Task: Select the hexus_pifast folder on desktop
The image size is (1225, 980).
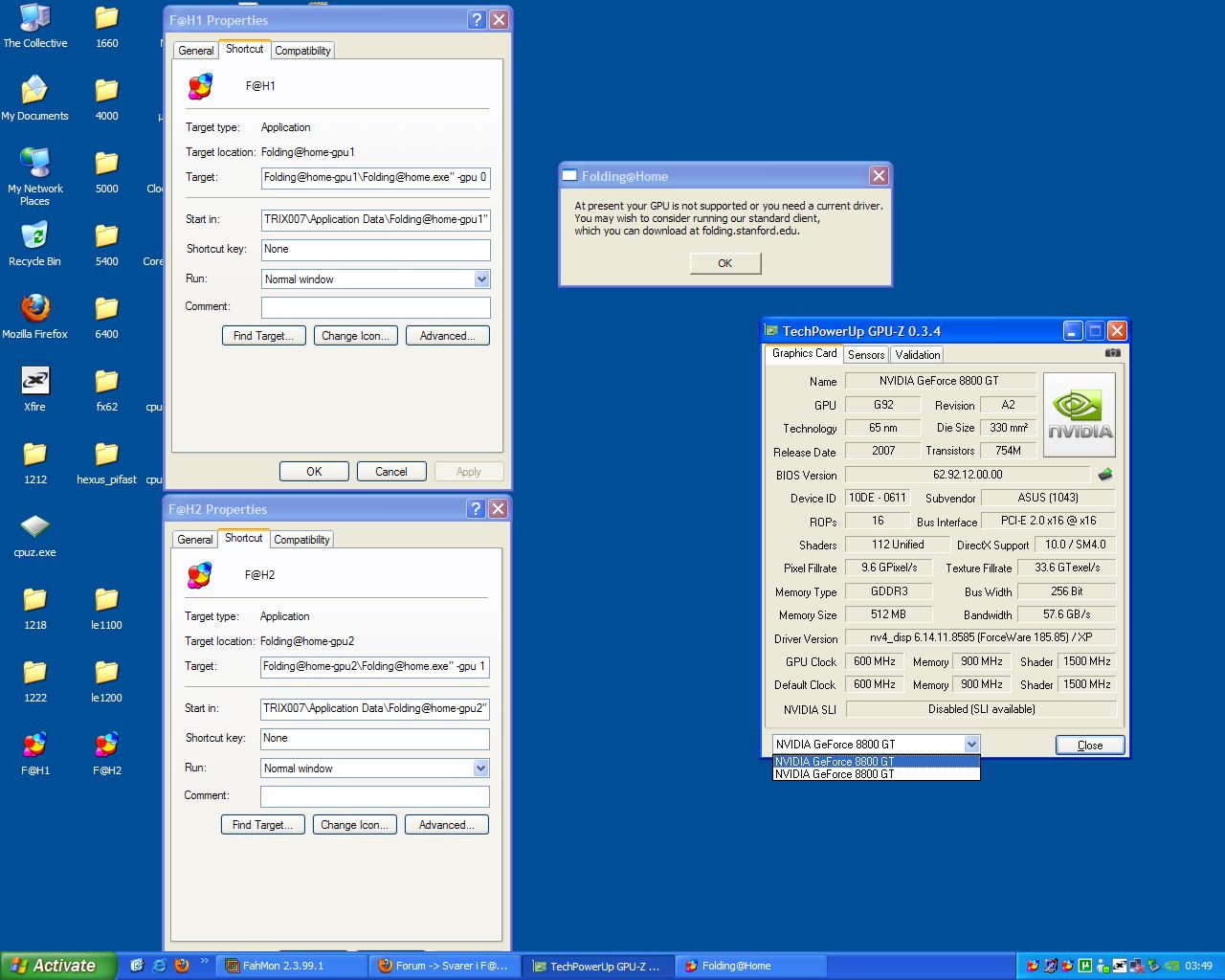Action: 107,462
